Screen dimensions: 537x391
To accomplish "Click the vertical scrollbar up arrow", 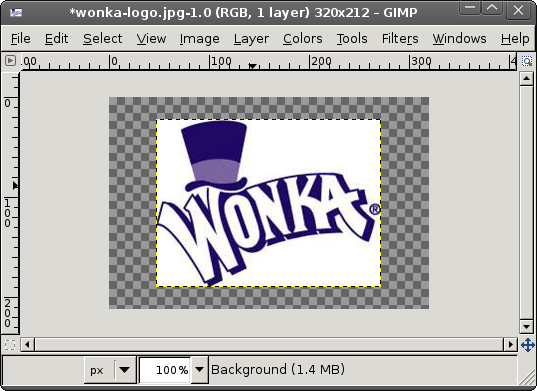I will (x=526, y=79).
